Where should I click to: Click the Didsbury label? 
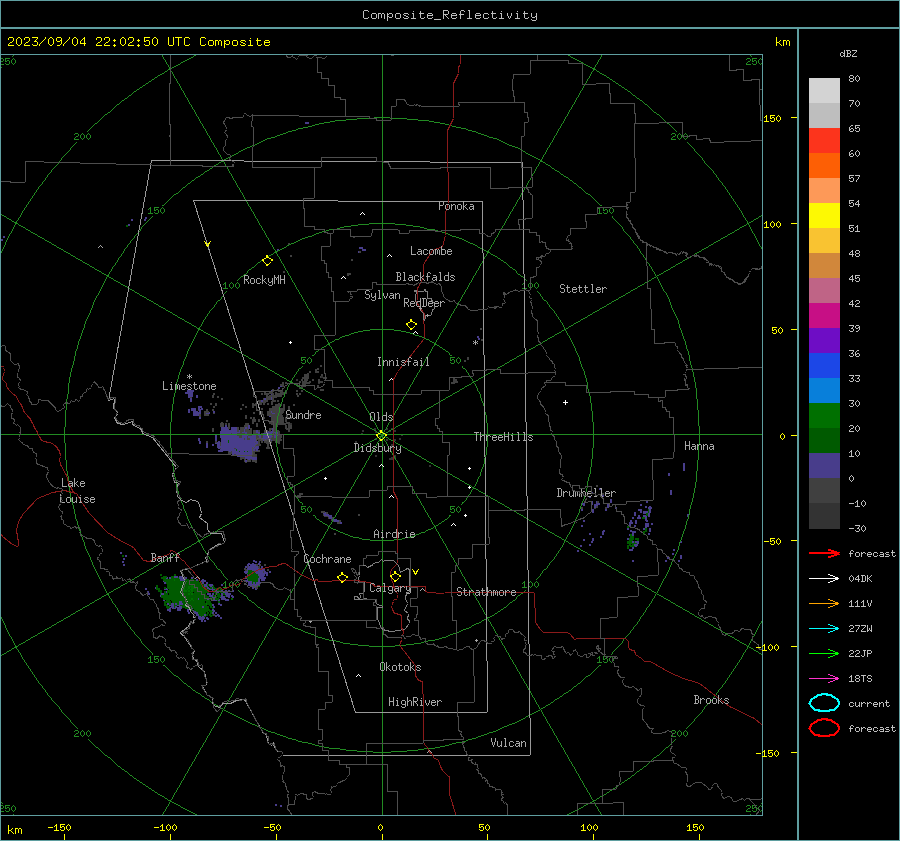377,448
